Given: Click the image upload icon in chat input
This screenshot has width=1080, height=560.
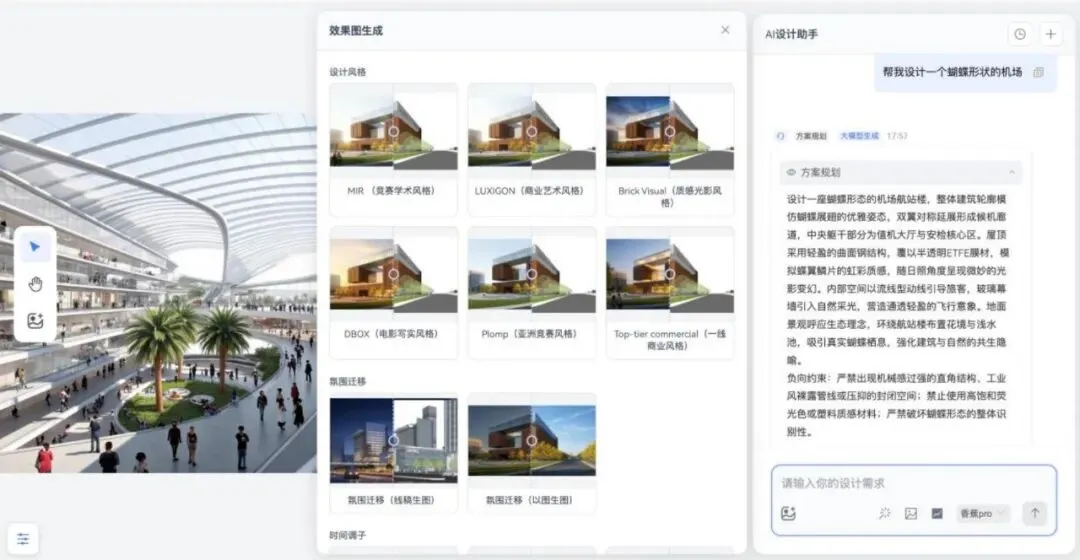Looking at the screenshot, I should [911, 513].
